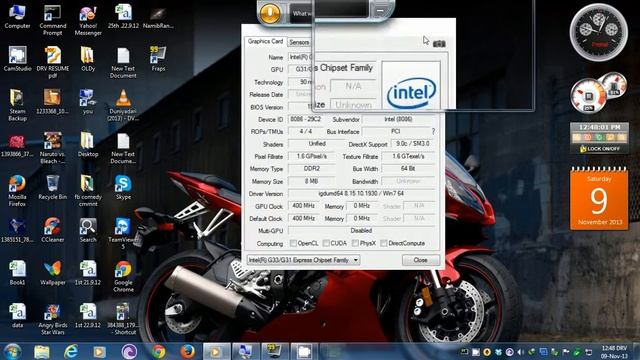Click the Memory Size 8 MB field
The height and width of the screenshot is (360, 640).
[x=312, y=181]
